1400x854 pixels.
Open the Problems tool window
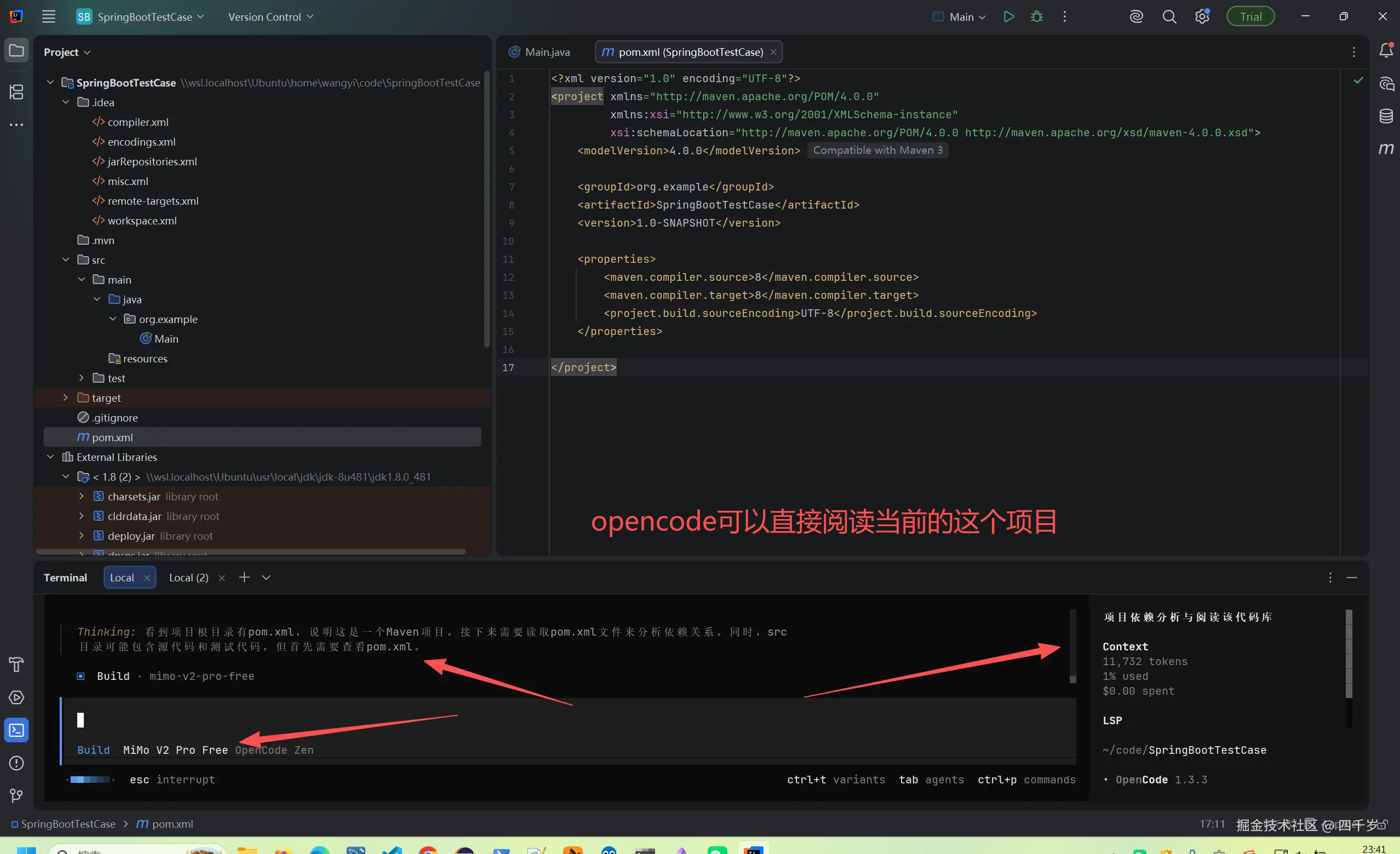click(16, 763)
